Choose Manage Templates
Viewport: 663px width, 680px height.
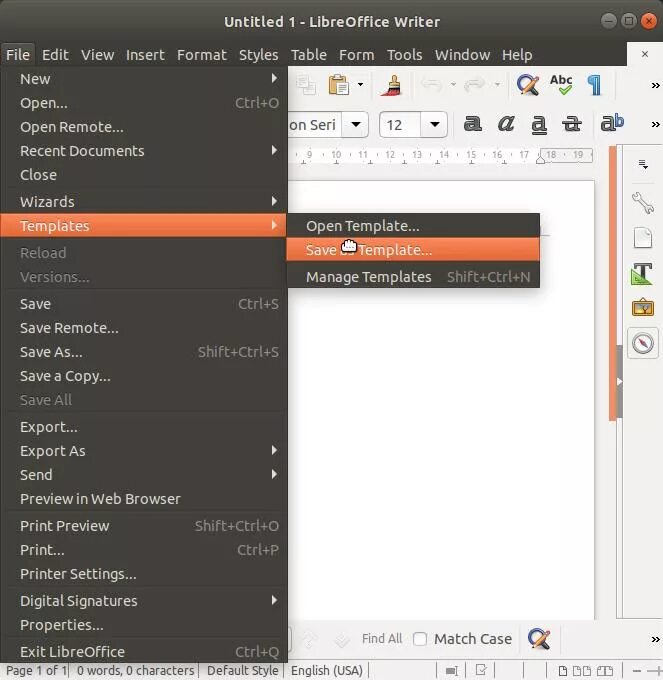click(x=413, y=277)
